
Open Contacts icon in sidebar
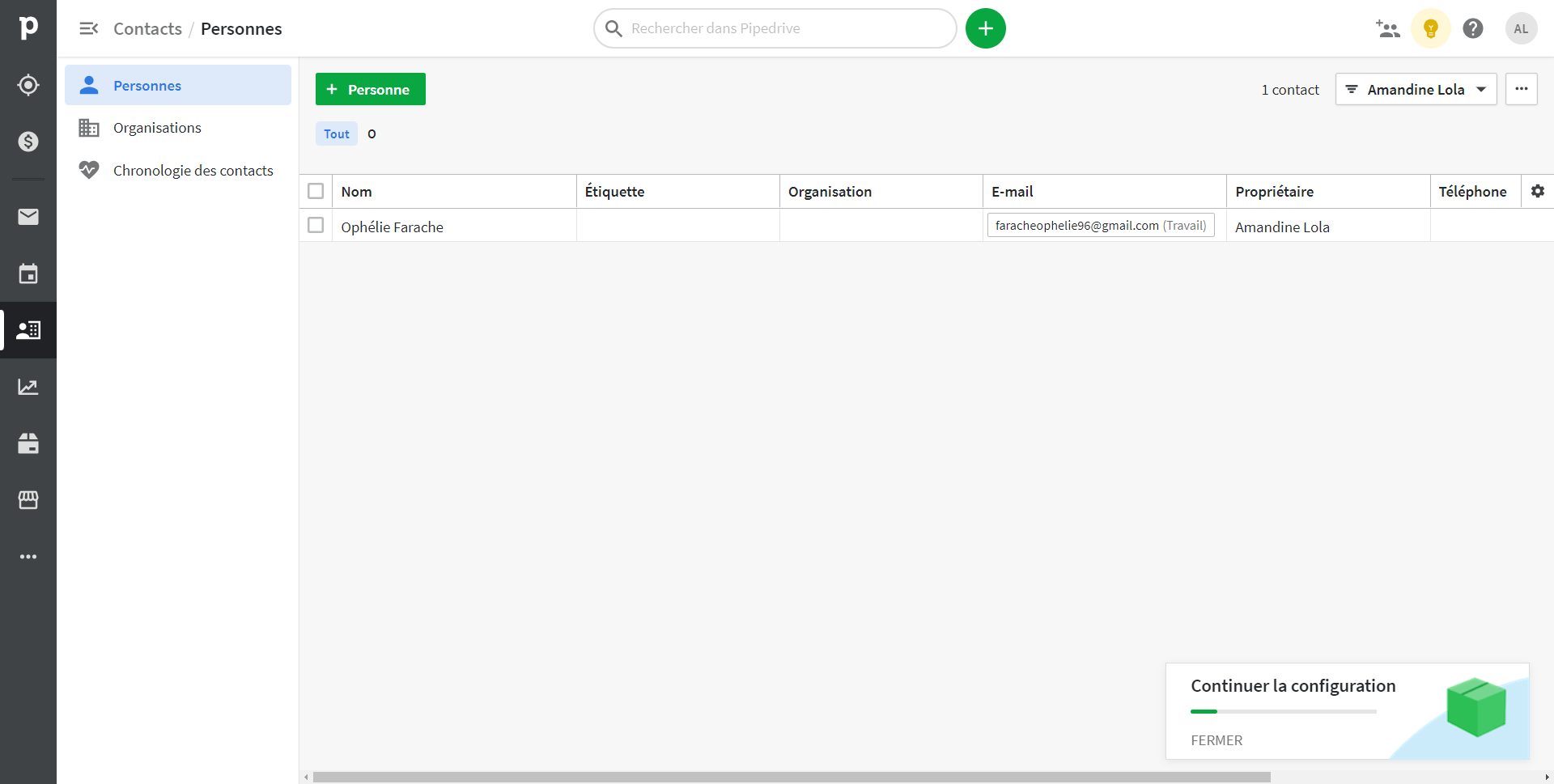(28, 330)
